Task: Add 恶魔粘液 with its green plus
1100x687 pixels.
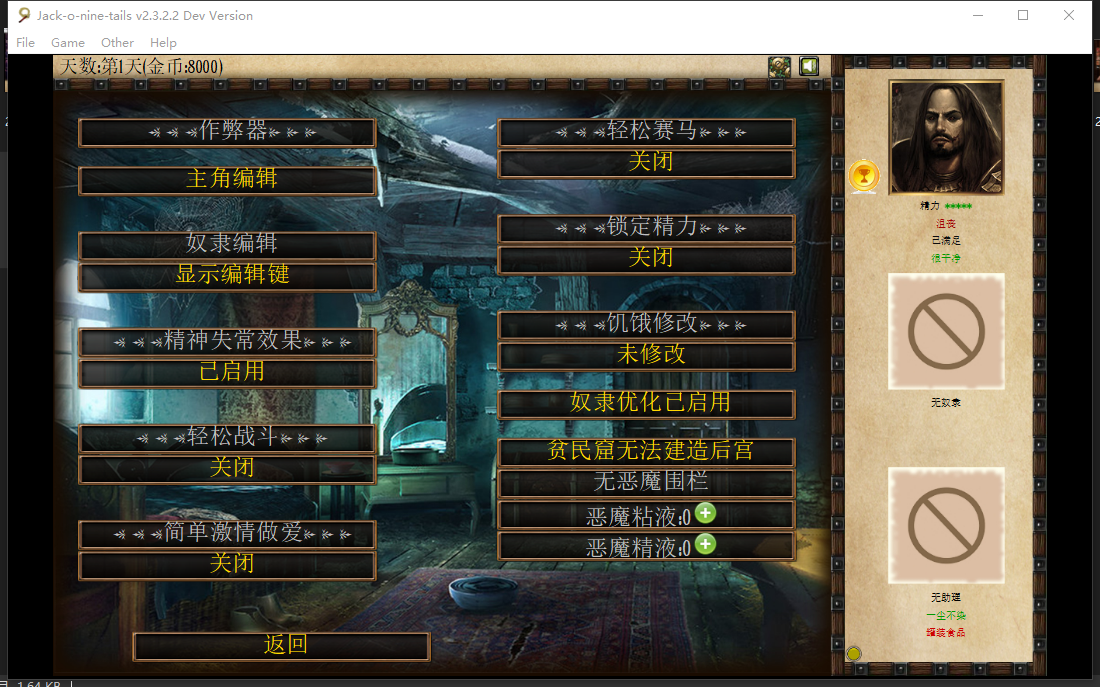Action: point(705,513)
